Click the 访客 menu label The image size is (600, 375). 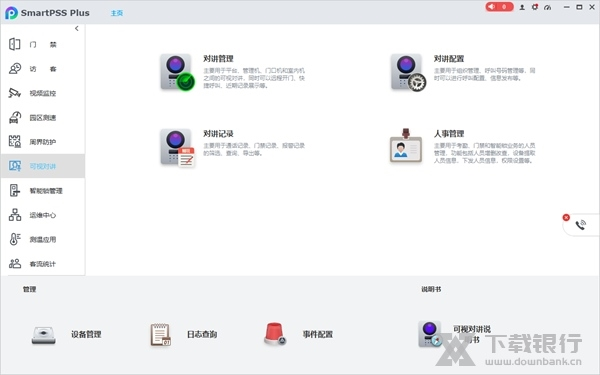click(x=43, y=69)
